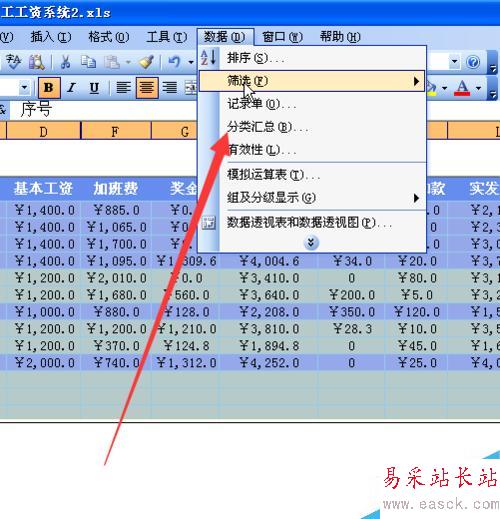
Task: Click the research binoculars toolbar icon
Action: tap(37, 62)
